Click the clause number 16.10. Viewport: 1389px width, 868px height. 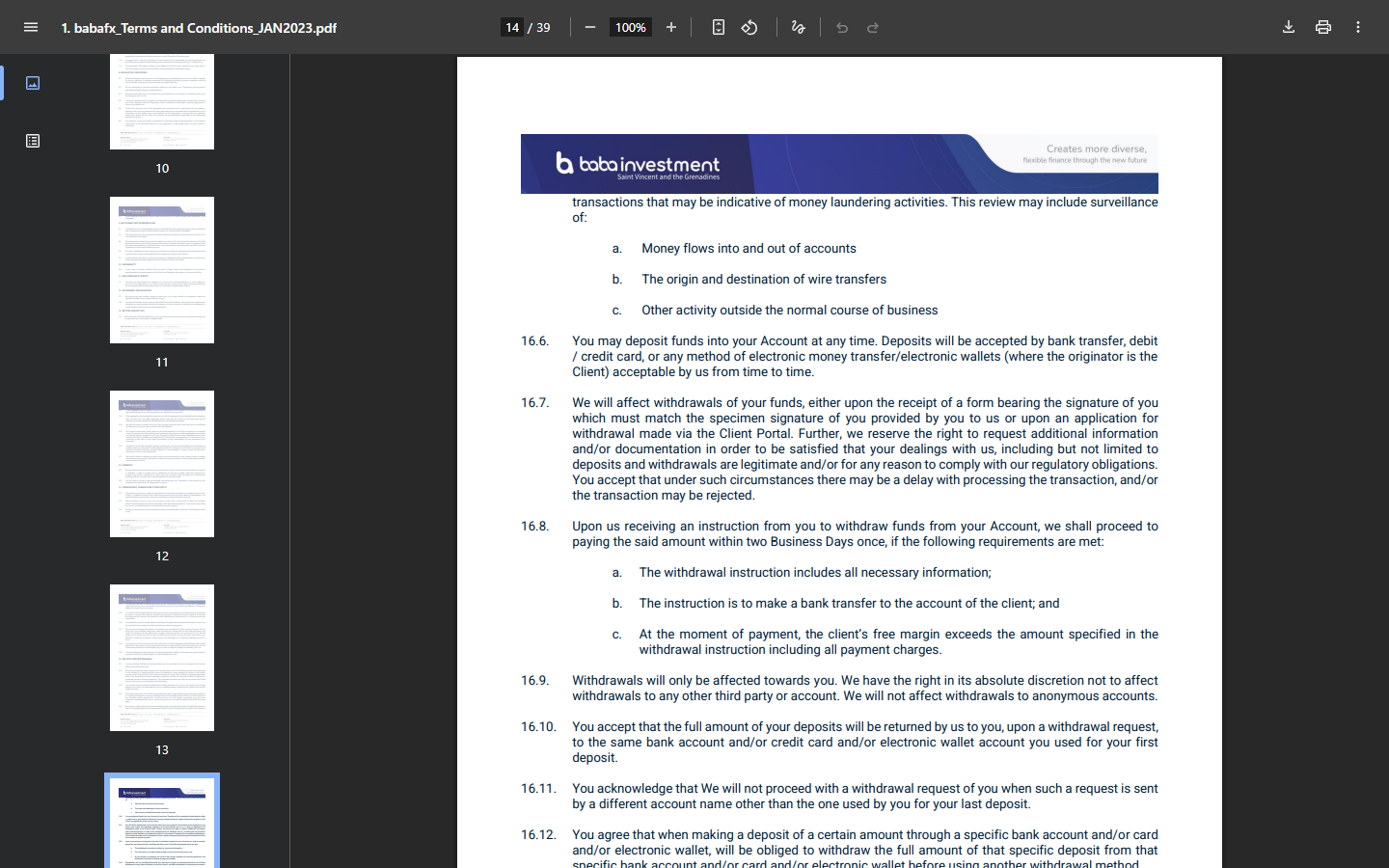[539, 727]
